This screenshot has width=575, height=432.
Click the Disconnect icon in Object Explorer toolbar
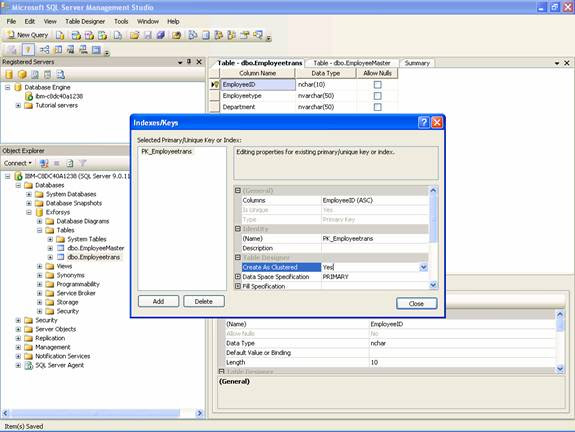tap(44, 163)
